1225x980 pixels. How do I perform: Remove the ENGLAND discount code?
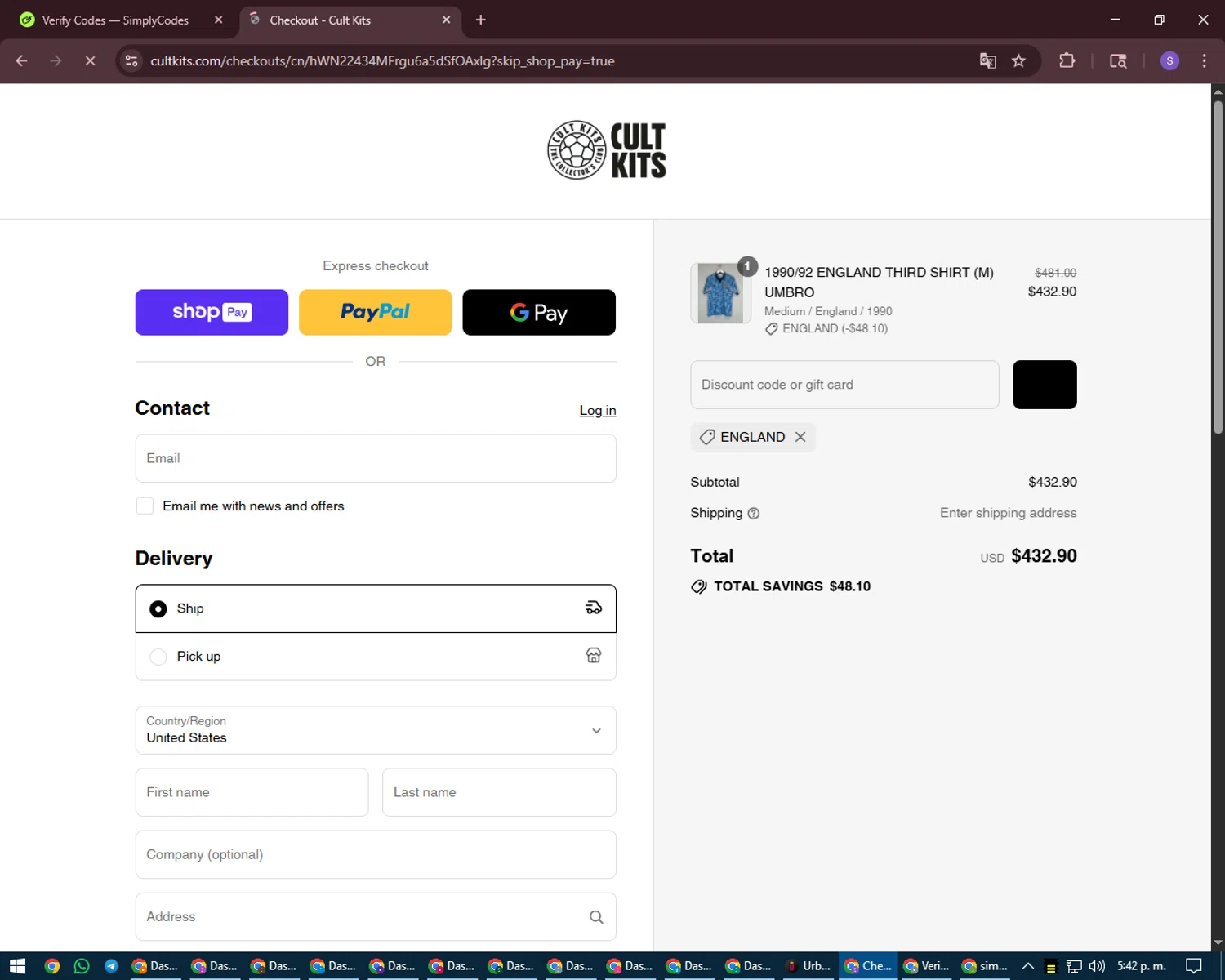click(x=800, y=437)
